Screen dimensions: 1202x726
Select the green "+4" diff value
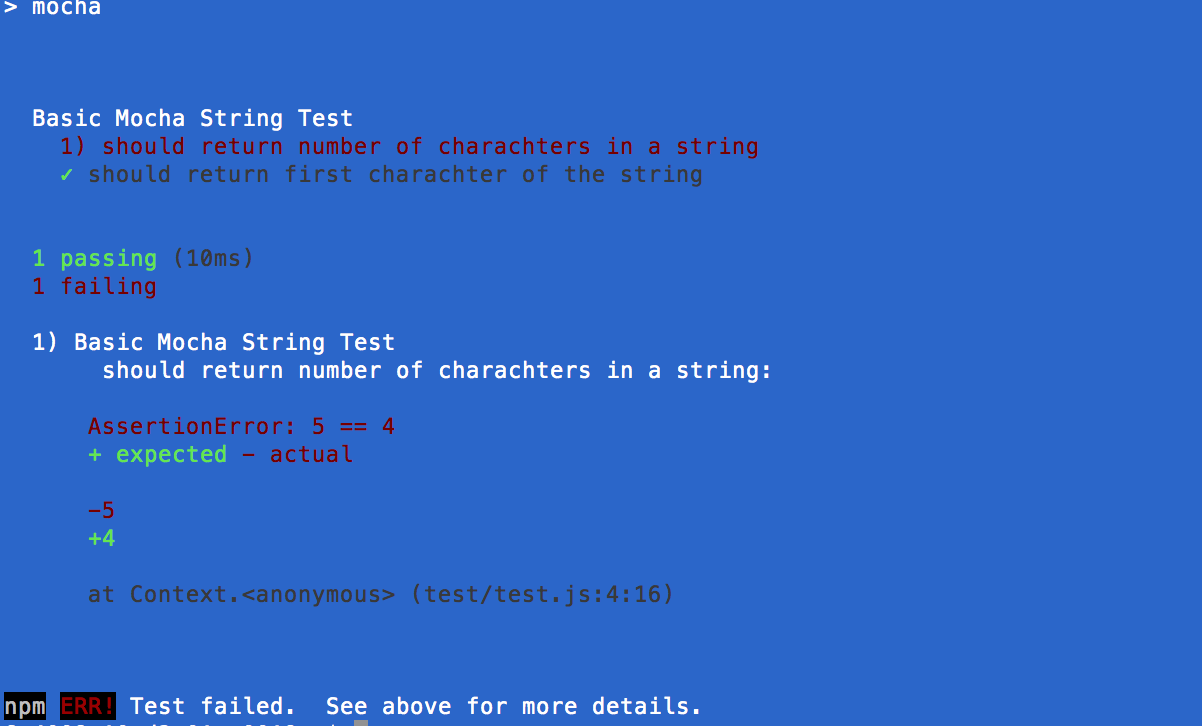pos(101,539)
